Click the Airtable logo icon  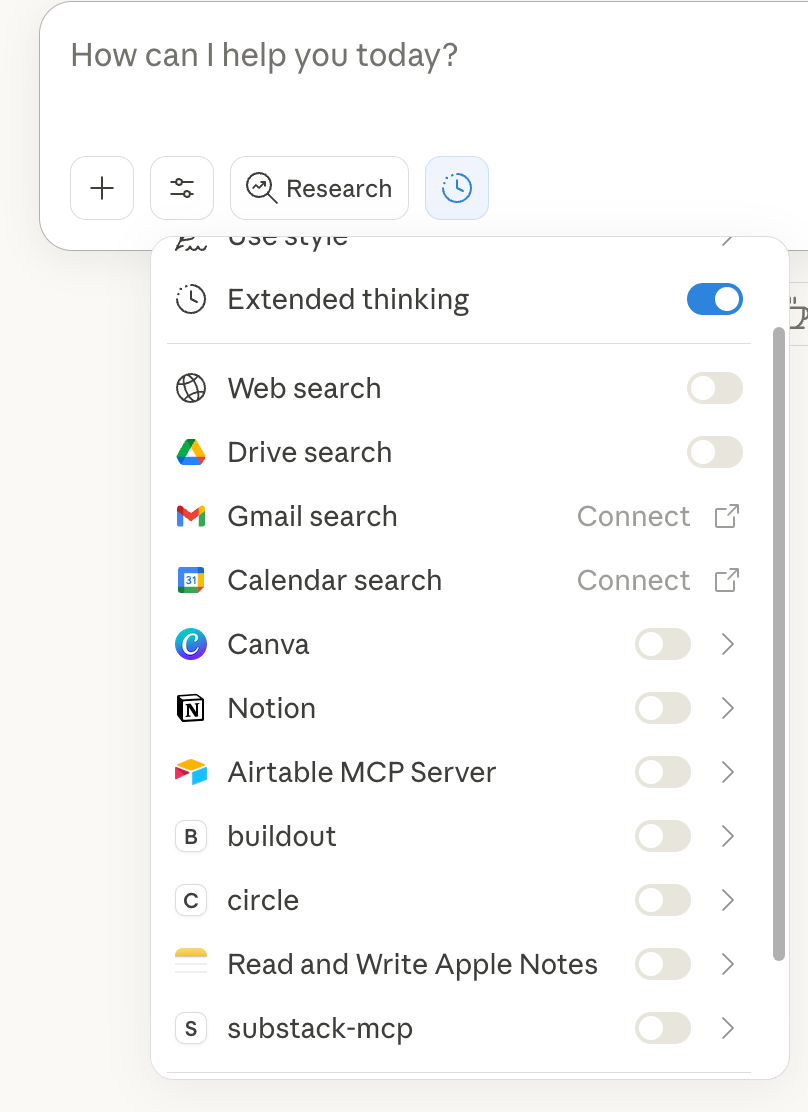191,772
